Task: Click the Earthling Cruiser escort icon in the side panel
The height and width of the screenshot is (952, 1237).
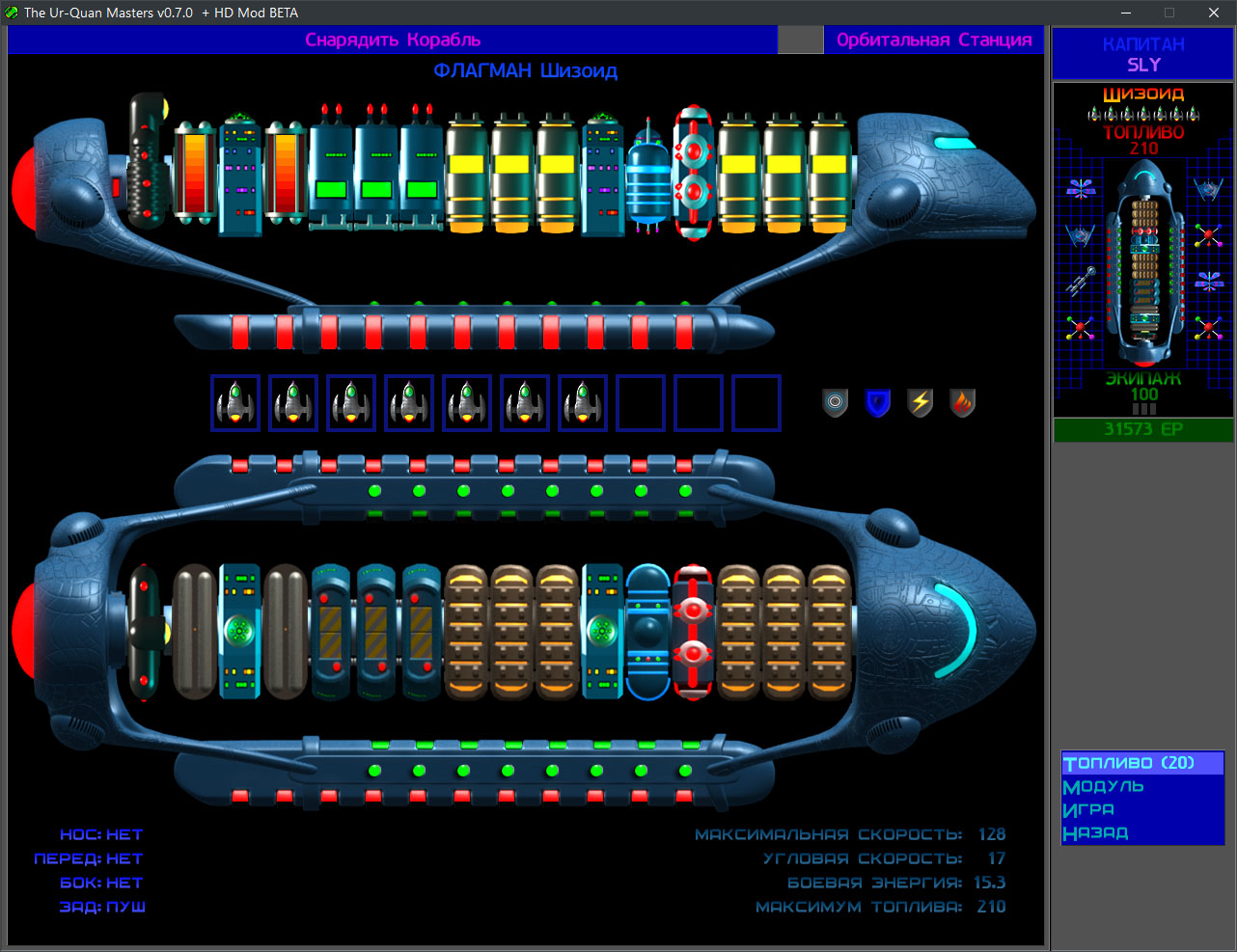Action: (x=1081, y=281)
